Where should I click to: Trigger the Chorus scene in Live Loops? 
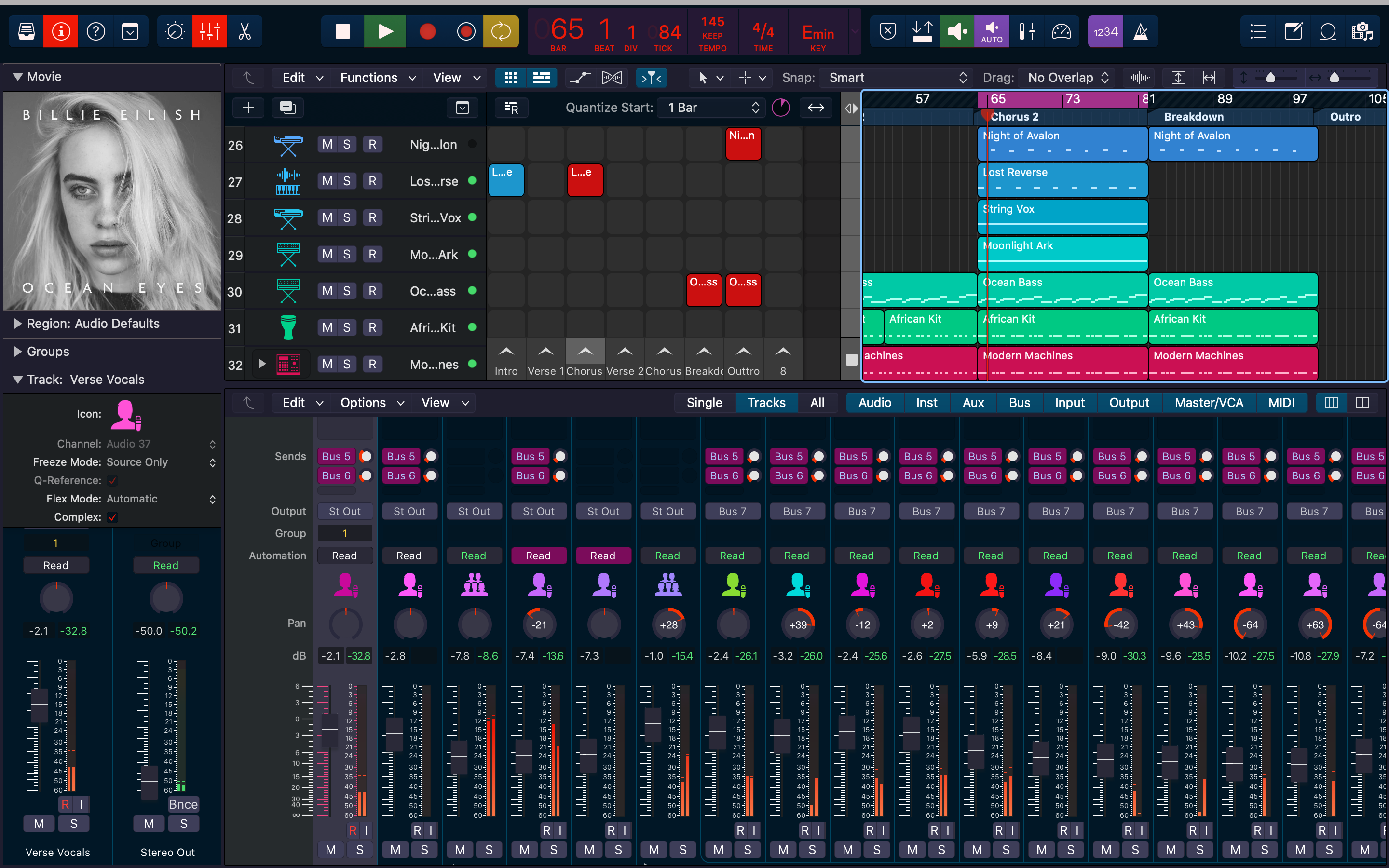coord(585,352)
